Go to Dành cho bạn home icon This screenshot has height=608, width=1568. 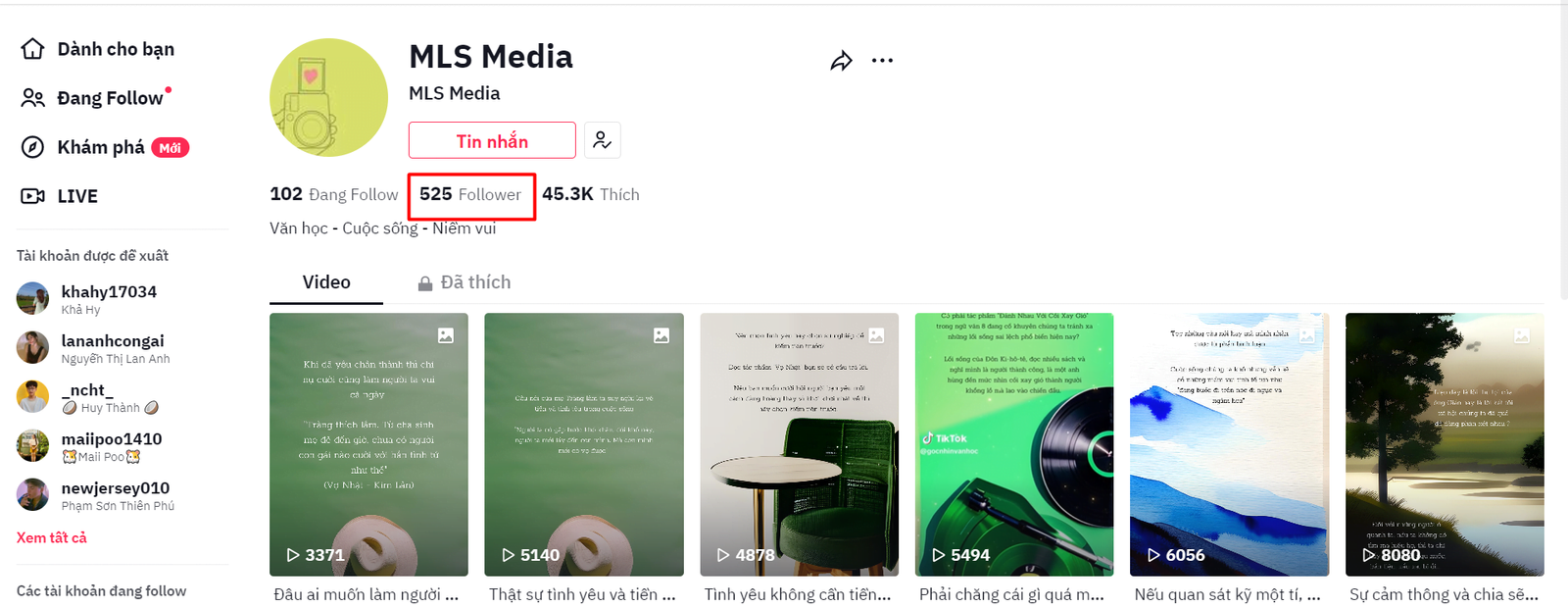coord(32,49)
